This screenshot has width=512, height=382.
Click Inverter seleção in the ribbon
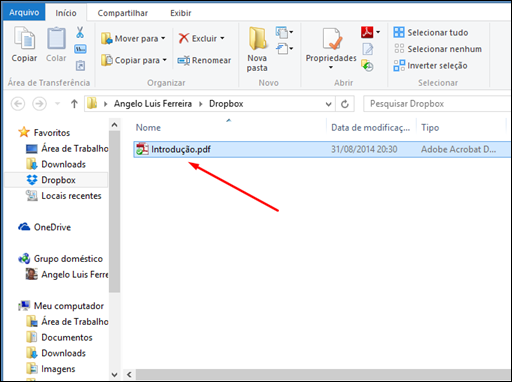[x=430, y=66]
